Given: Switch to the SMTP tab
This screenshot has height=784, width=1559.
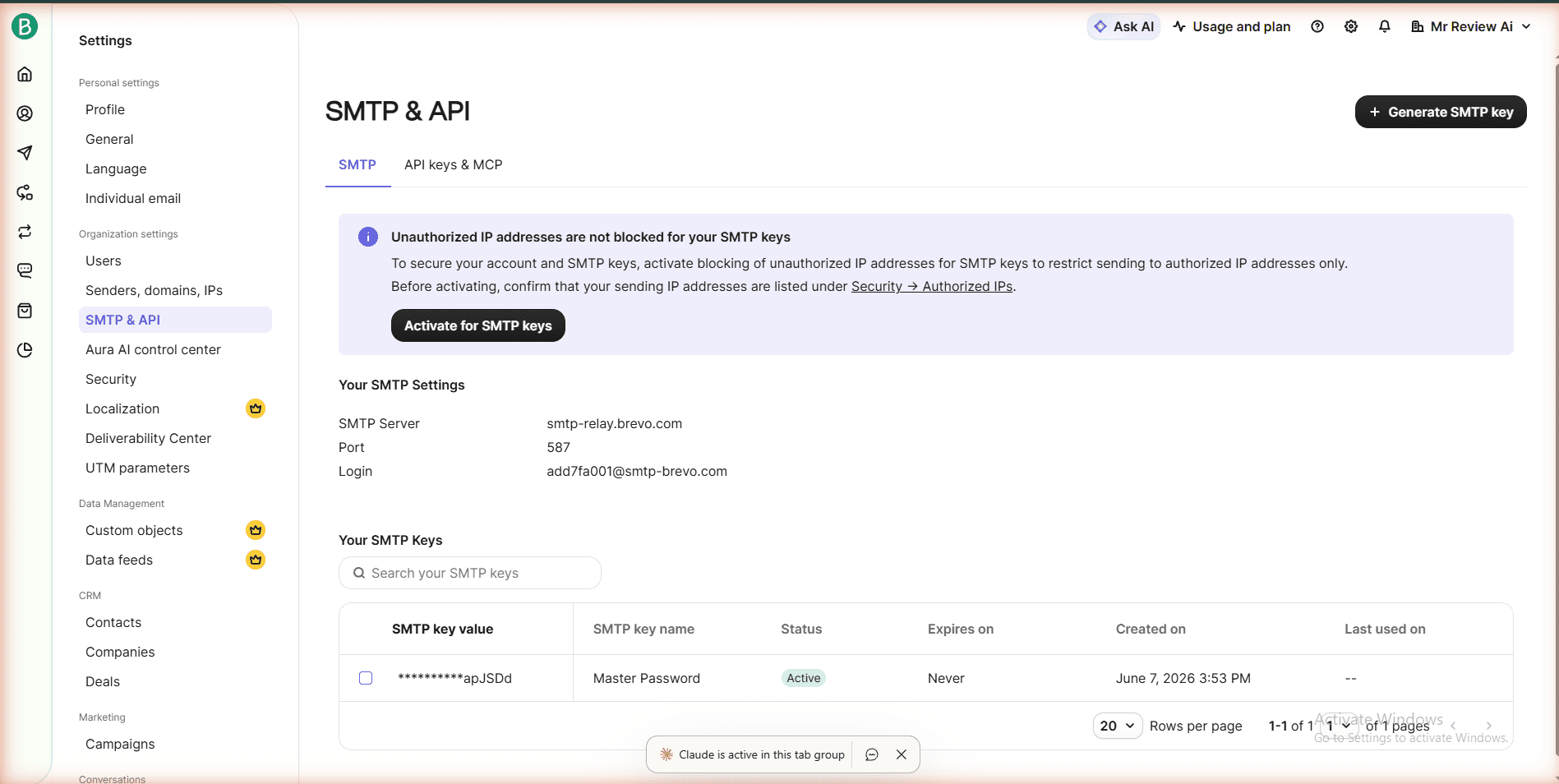Looking at the screenshot, I should 357,164.
